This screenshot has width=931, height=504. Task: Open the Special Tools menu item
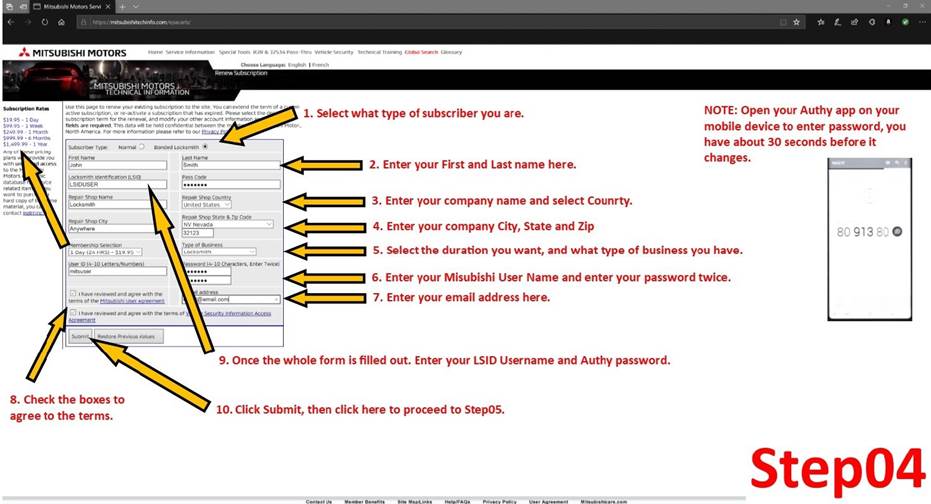point(235,52)
